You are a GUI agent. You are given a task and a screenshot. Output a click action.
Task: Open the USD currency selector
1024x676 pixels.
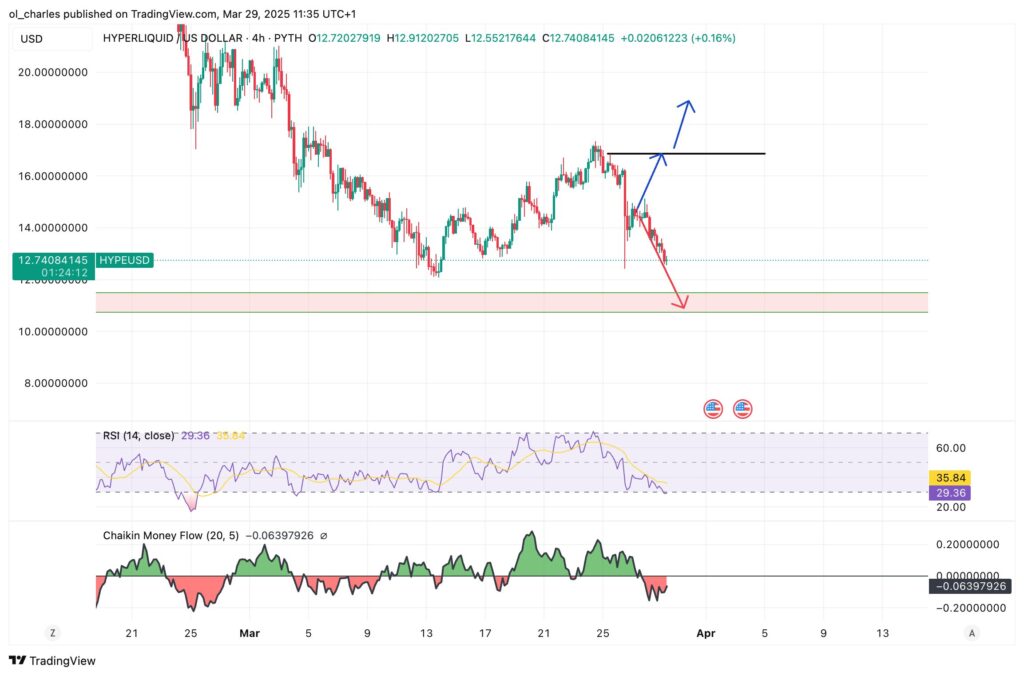33,38
